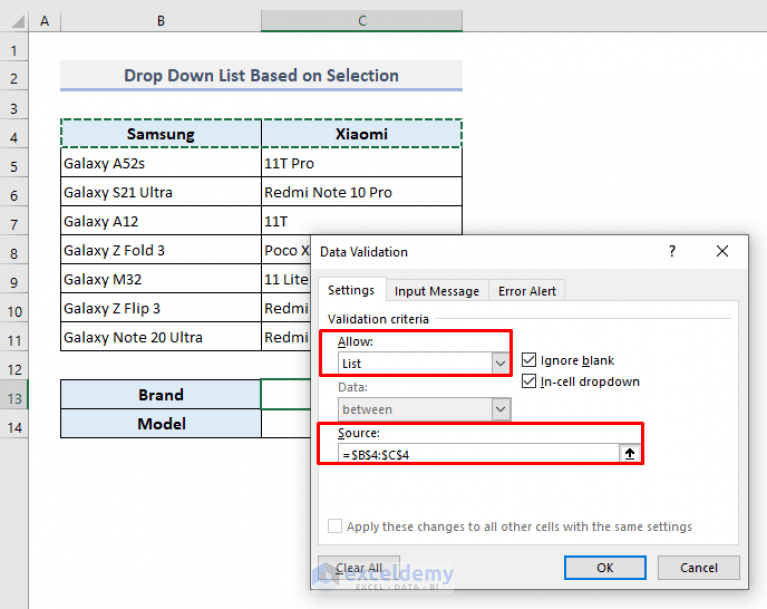Click the 11T cell in row 7
Image resolution: width=767 pixels, height=609 pixels.
tap(361, 221)
